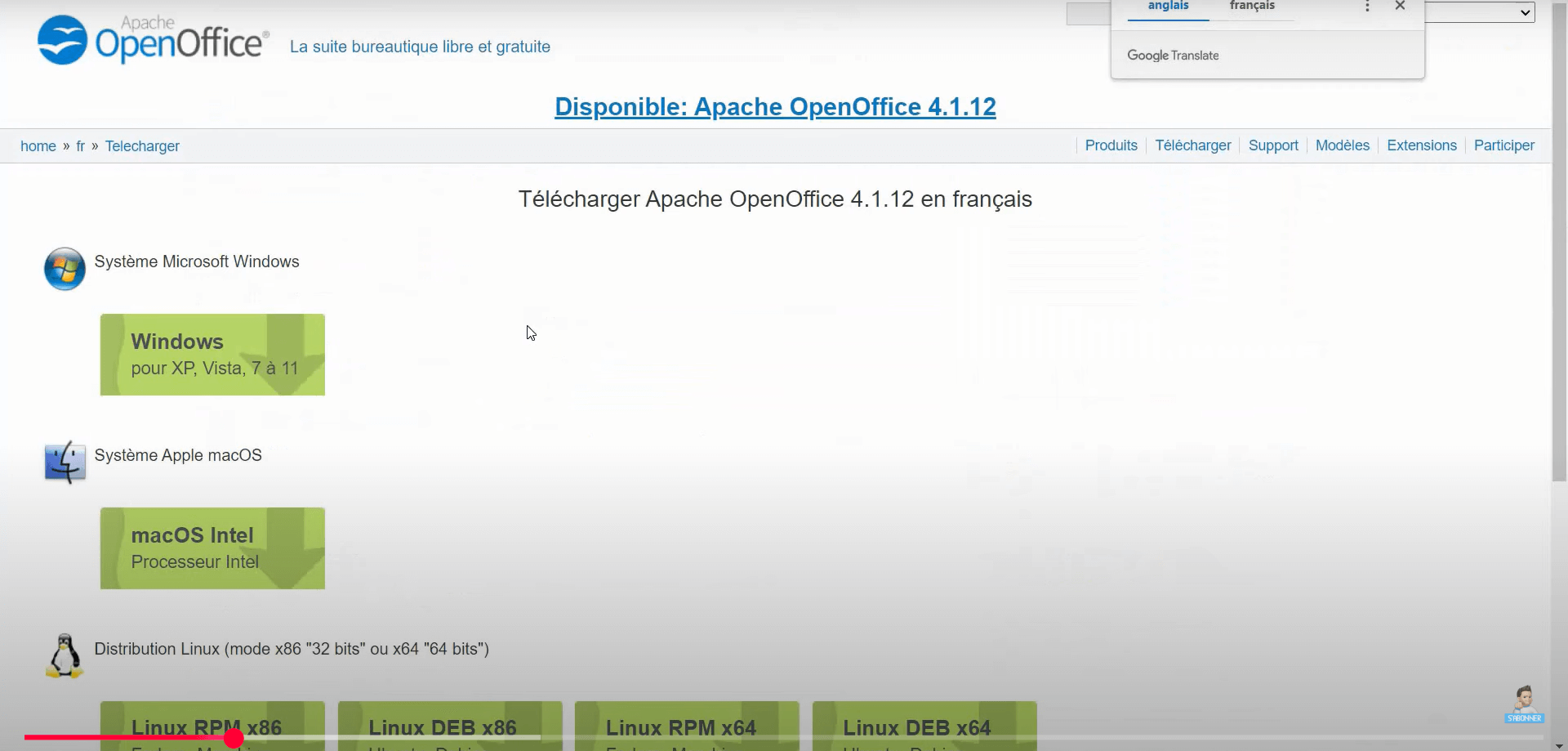Open the Google Translate options menu
Image resolution: width=1568 pixels, height=751 pixels.
coord(1367,7)
